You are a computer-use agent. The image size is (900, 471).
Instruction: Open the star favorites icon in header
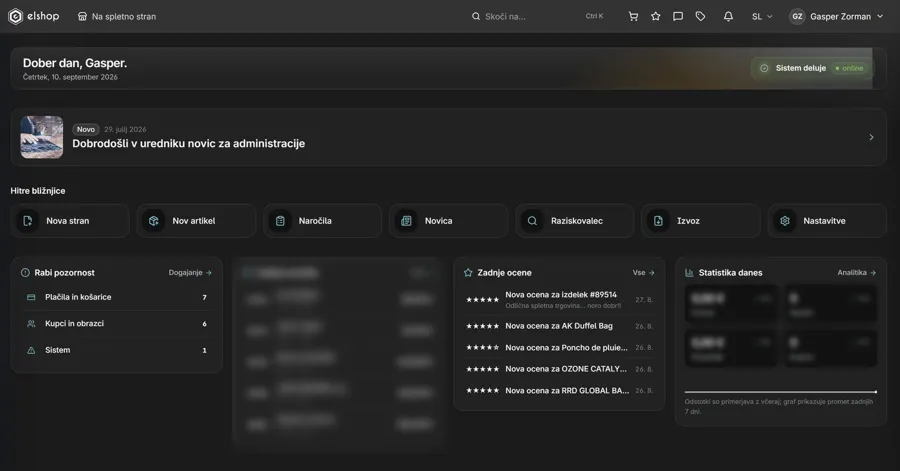(655, 17)
